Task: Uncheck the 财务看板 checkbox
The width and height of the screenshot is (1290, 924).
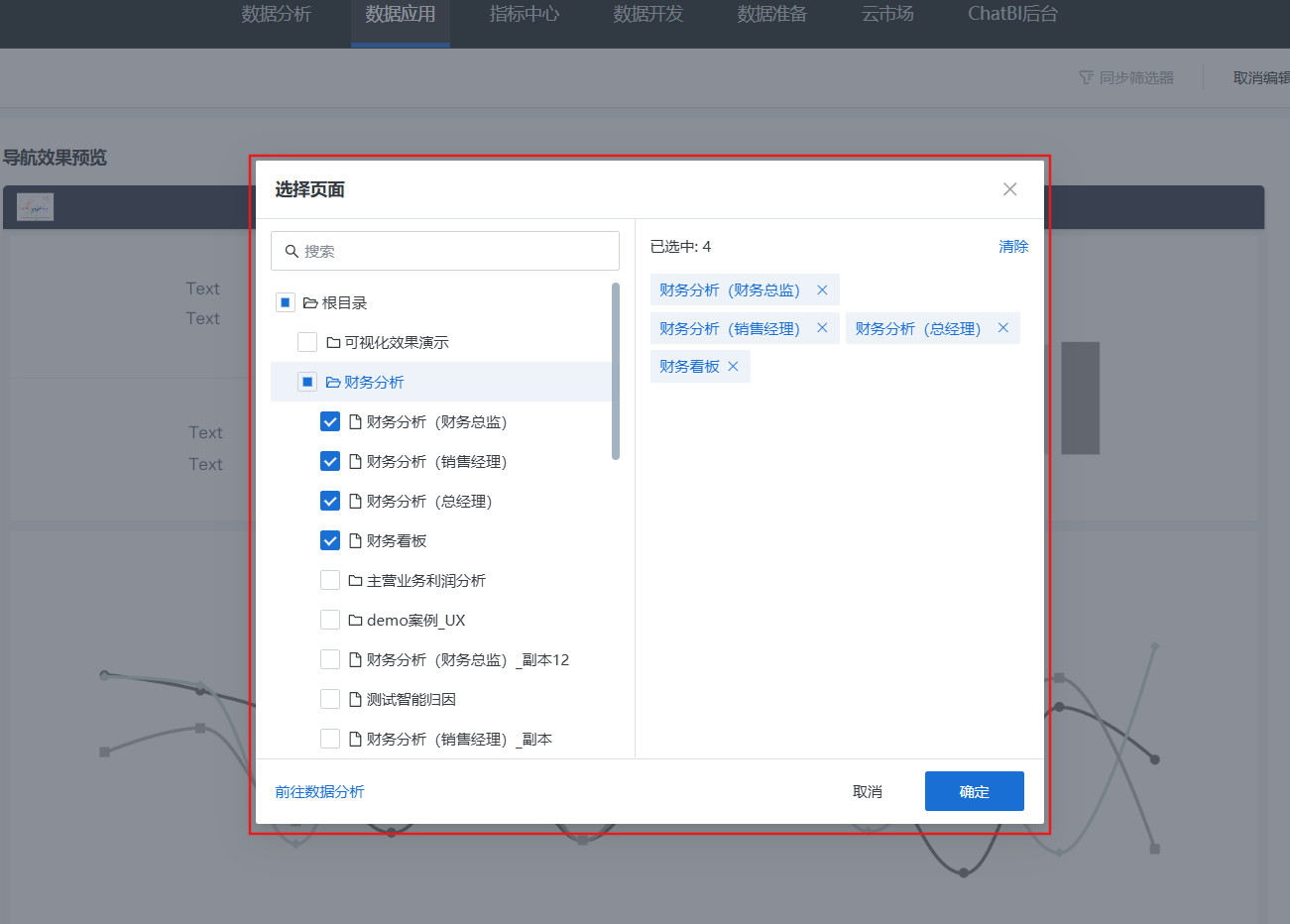Action: point(330,540)
